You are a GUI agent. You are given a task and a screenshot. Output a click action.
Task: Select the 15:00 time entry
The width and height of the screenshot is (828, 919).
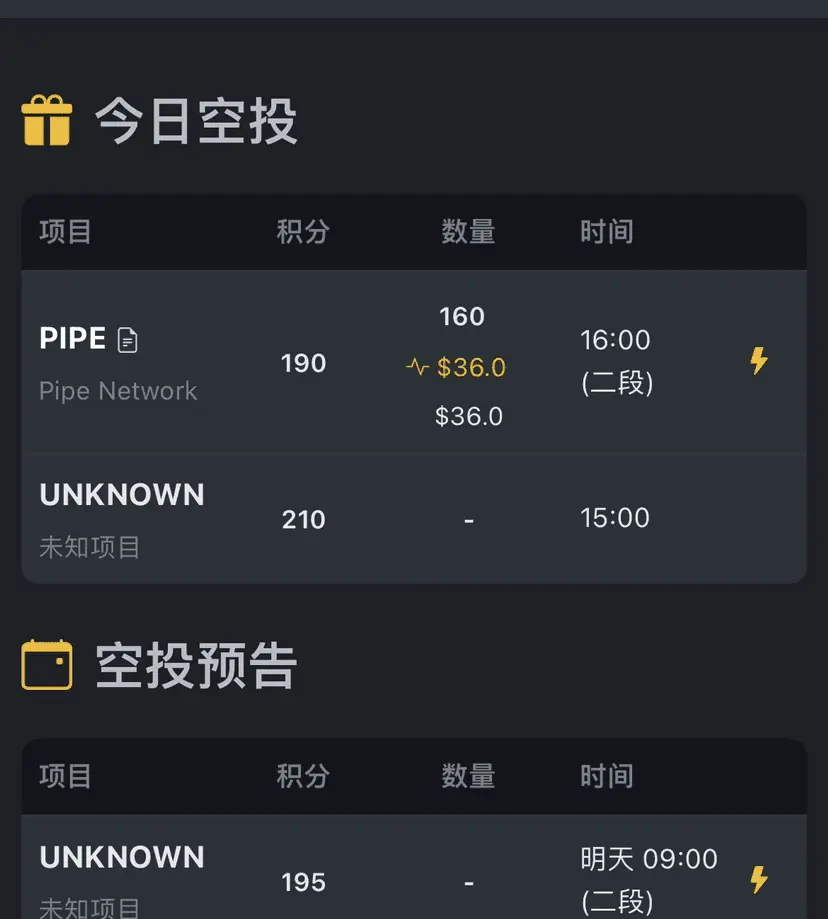point(615,518)
